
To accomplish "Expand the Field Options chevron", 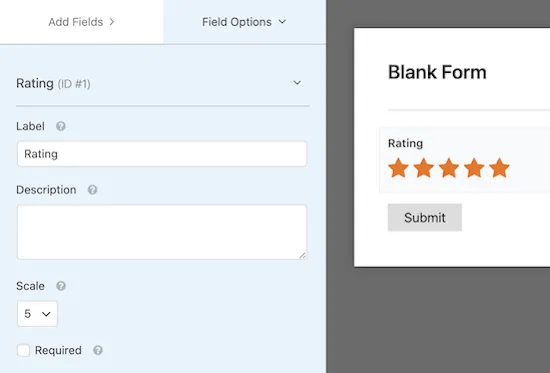I will coord(282,22).
